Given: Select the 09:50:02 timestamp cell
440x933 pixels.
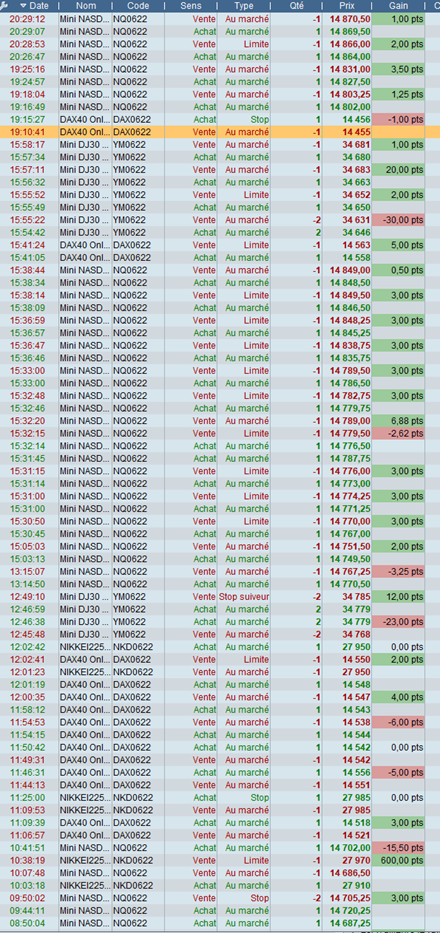Looking at the screenshot, I should pyautogui.click(x=28, y=898).
